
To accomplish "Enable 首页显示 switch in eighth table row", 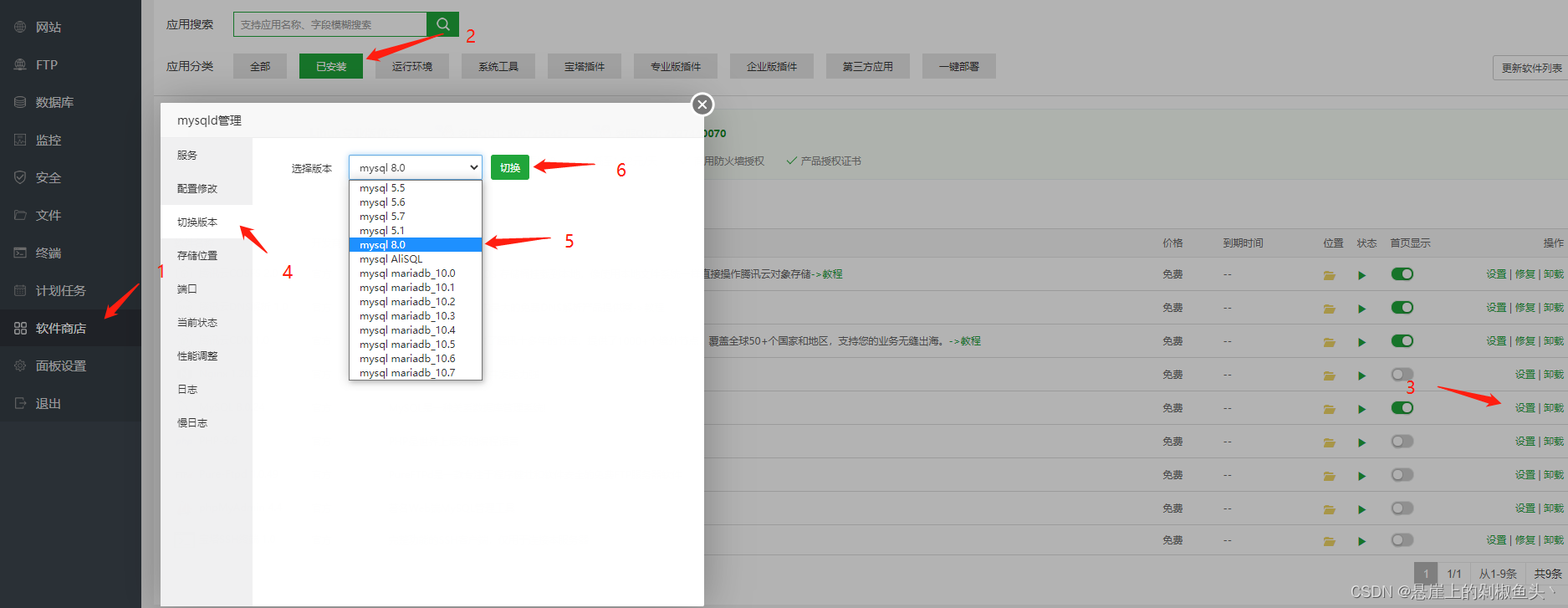I will coord(1402,508).
